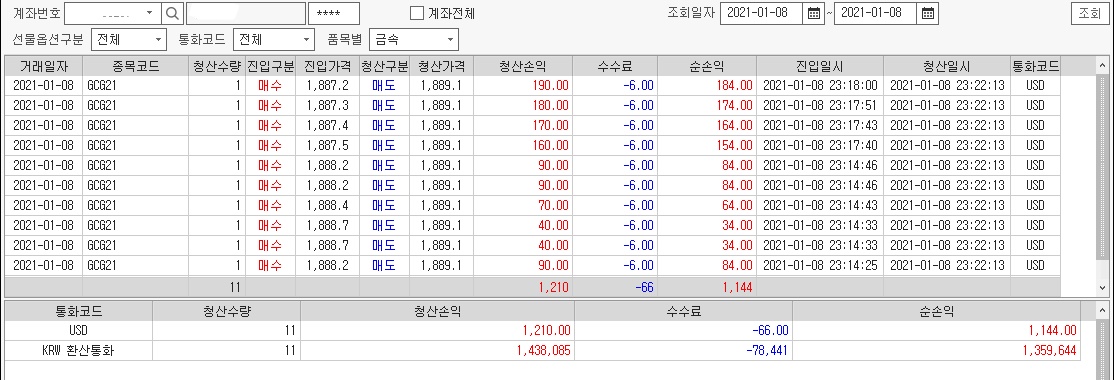Screen dimensions: 1114x380
Task: Click the 진입일시 column header
Action: coord(820,66)
